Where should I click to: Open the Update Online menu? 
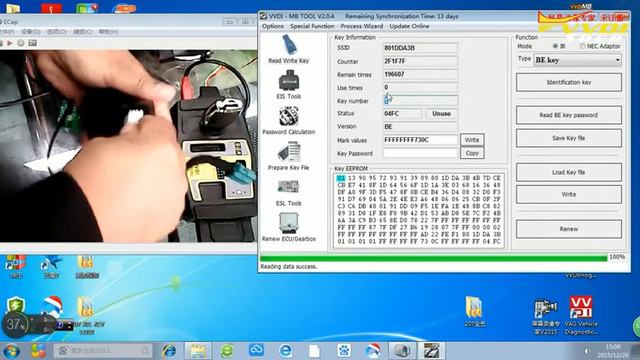pos(409,26)
